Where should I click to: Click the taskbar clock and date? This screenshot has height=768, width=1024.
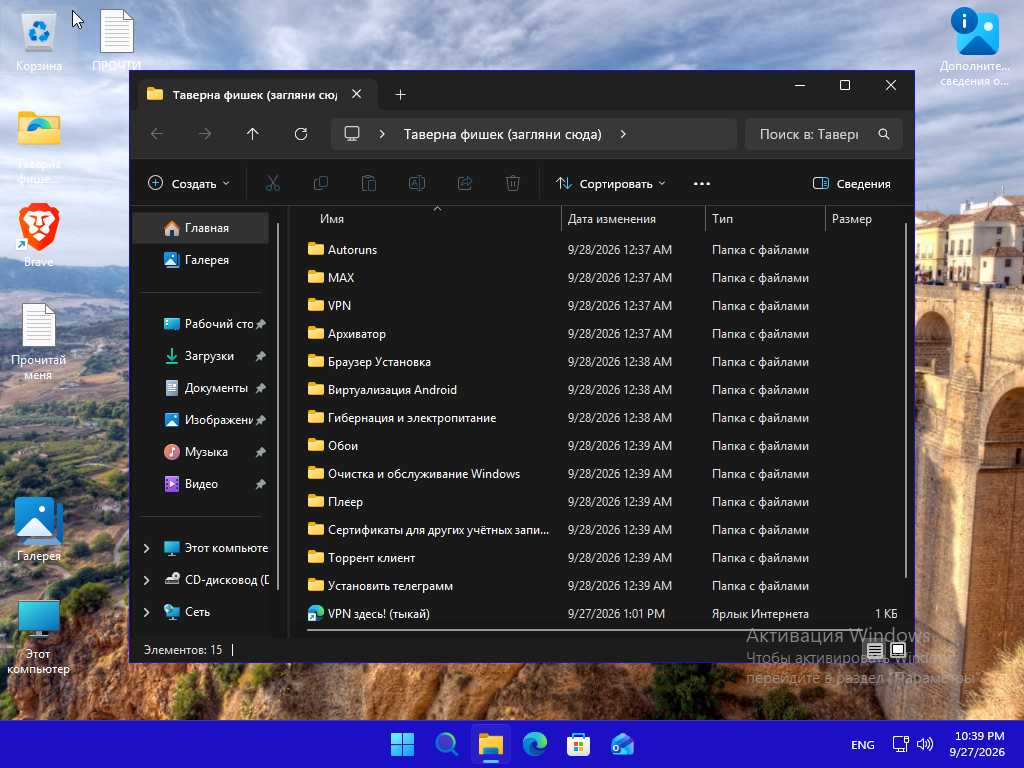(x=977, y=744)
